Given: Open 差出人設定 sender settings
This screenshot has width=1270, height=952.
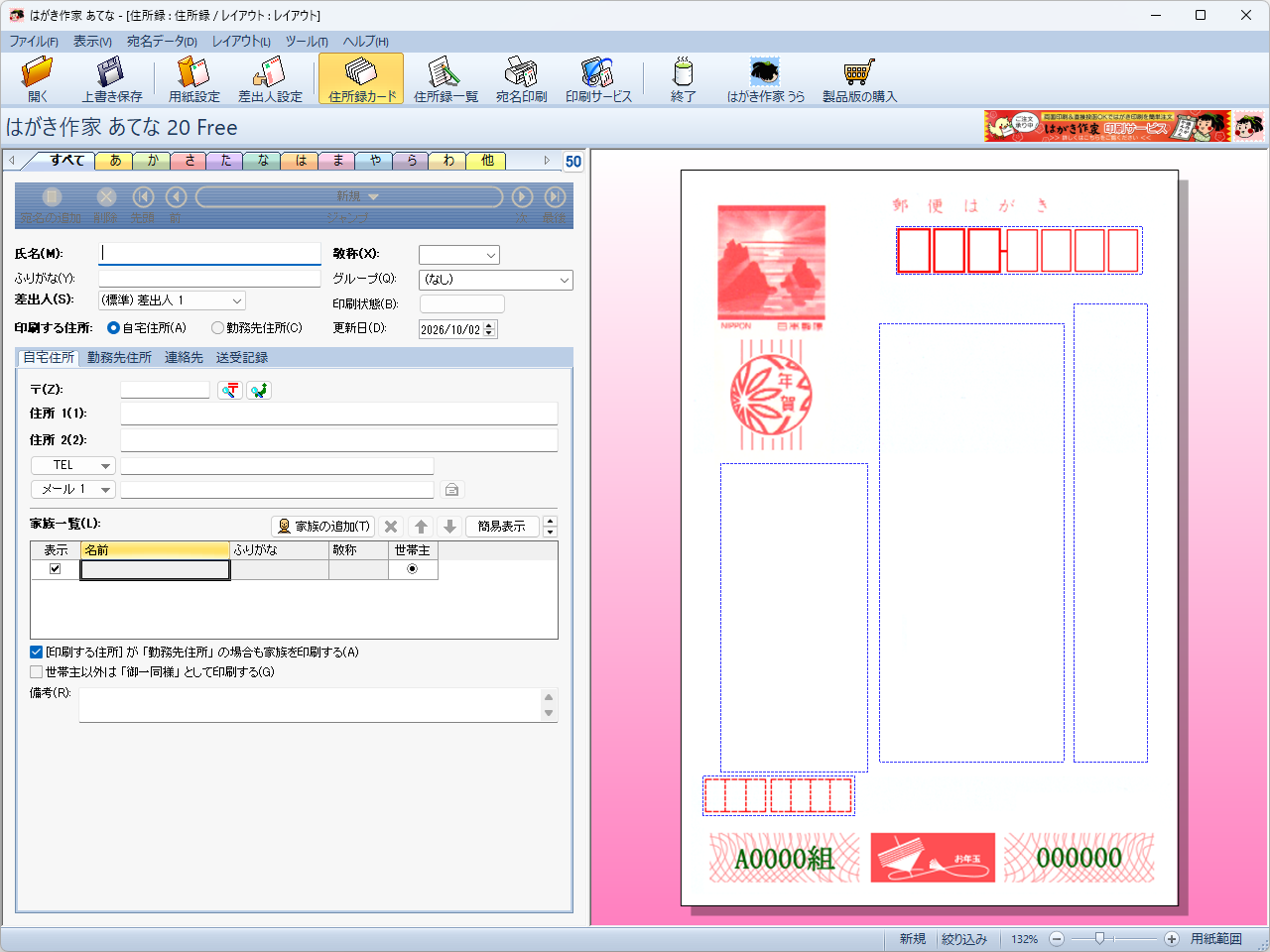Looking at the screenshot, I should (x=270, y=79).
